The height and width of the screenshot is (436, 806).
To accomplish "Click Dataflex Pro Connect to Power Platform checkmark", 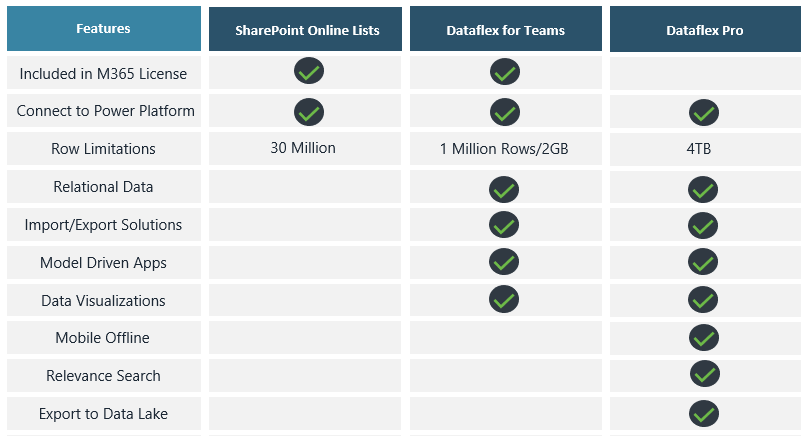I will (704, 112).
